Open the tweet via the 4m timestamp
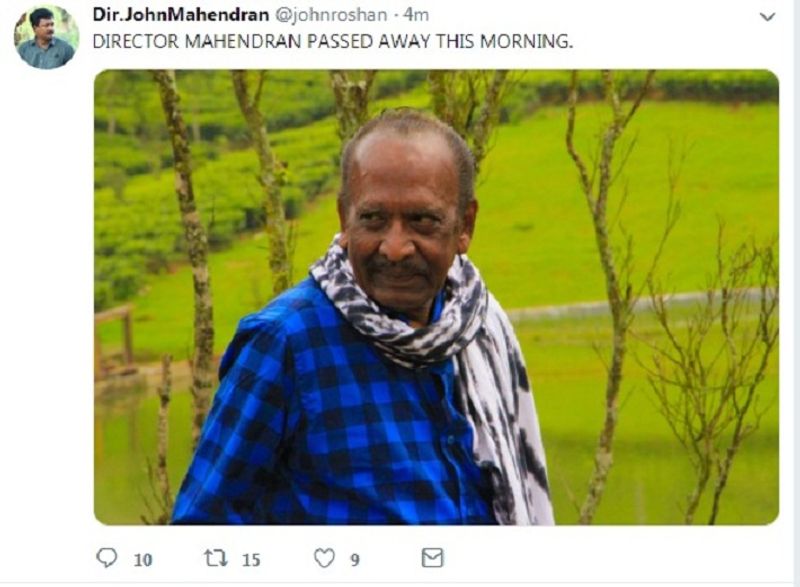Screen dimensions: 800x587 416,15
